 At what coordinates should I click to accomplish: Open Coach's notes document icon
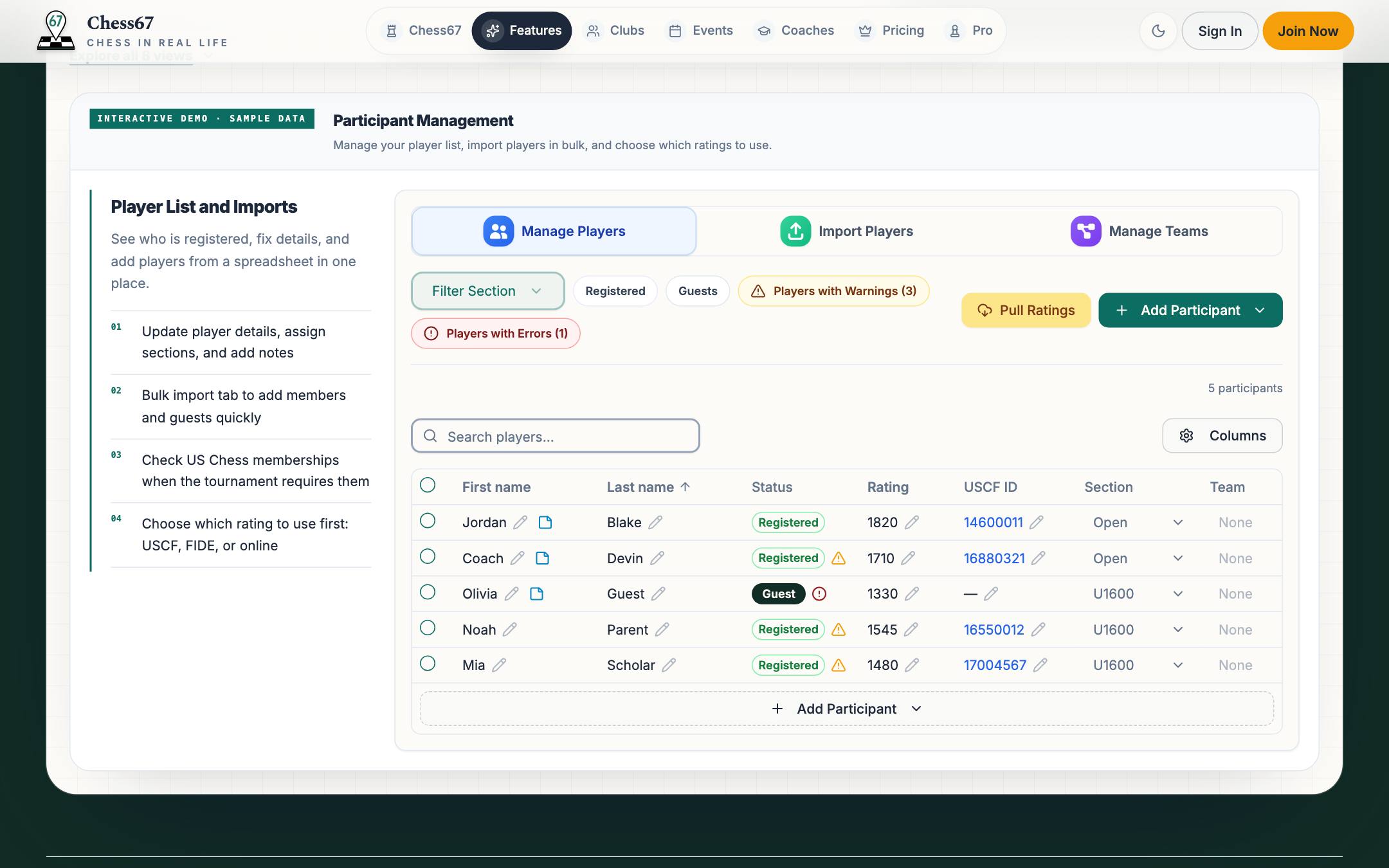543,558
